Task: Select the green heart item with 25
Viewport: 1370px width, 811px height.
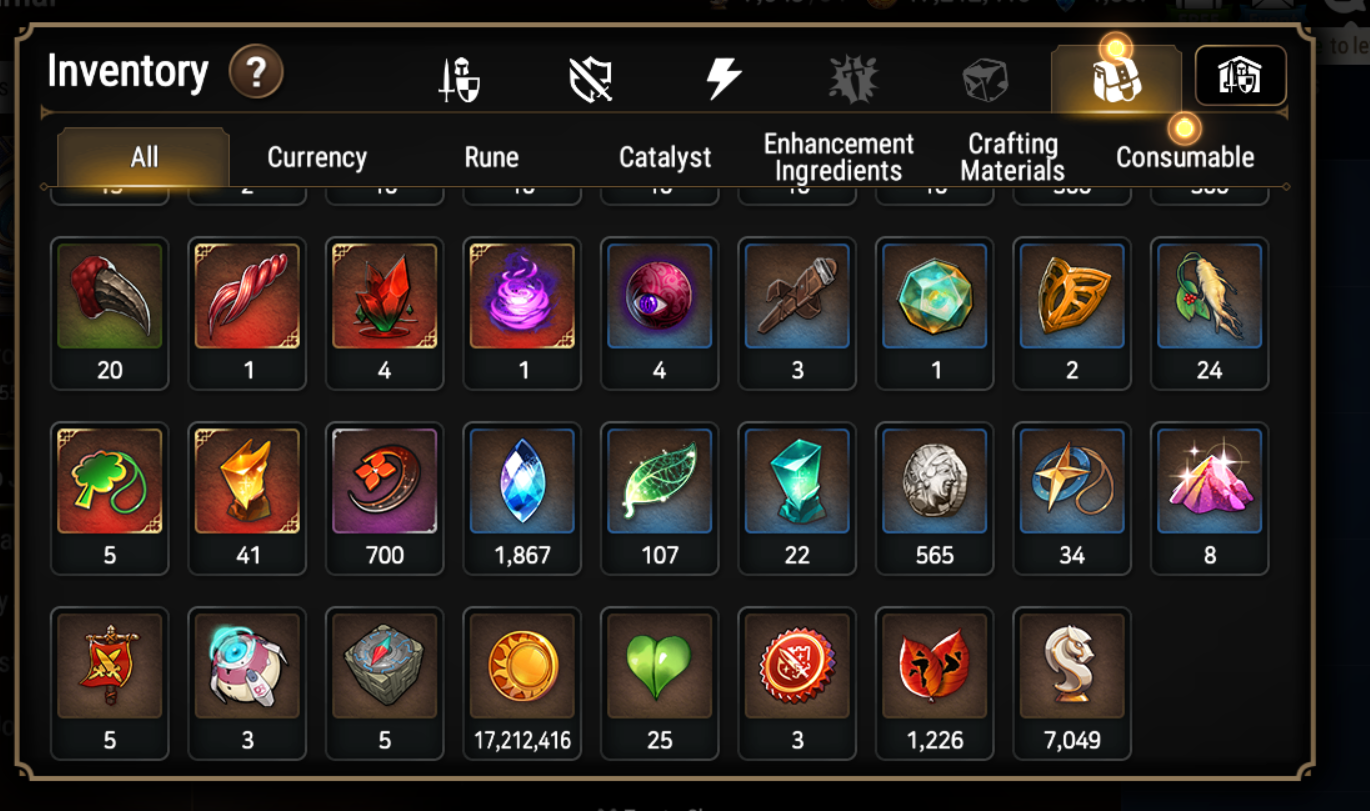Action: [660, 683]
